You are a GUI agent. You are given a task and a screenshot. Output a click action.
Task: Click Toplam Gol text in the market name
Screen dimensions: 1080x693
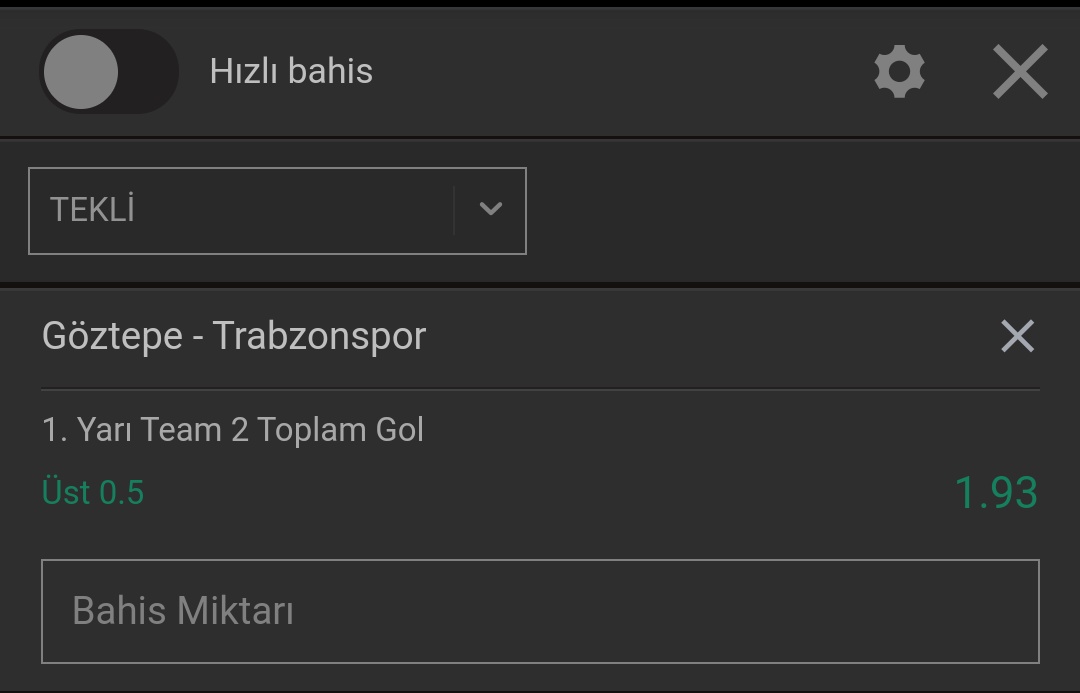(340, 430)
